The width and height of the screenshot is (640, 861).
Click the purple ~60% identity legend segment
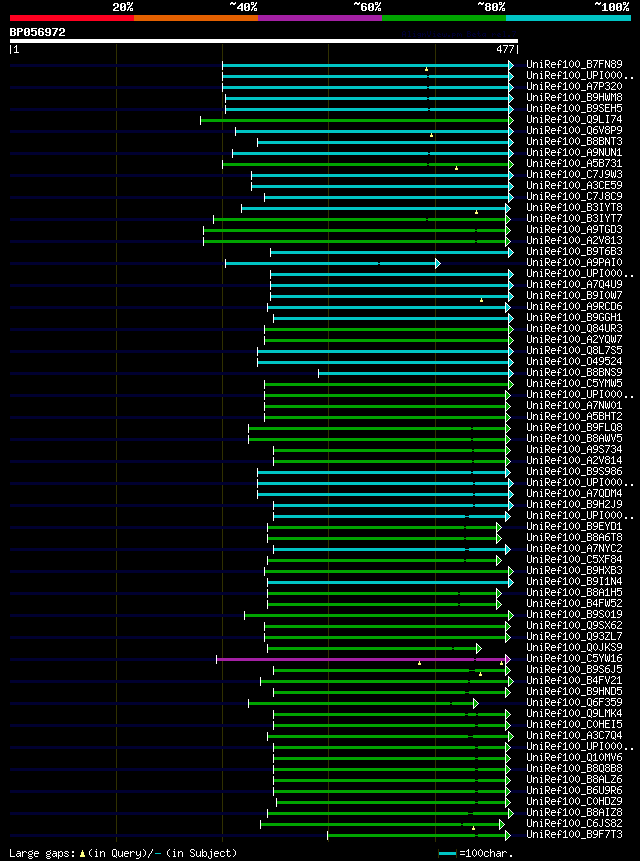320,18
